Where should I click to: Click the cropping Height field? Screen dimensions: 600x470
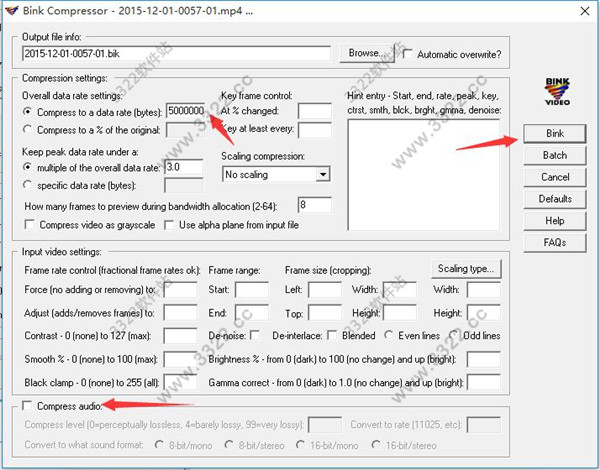click(400, 313)
